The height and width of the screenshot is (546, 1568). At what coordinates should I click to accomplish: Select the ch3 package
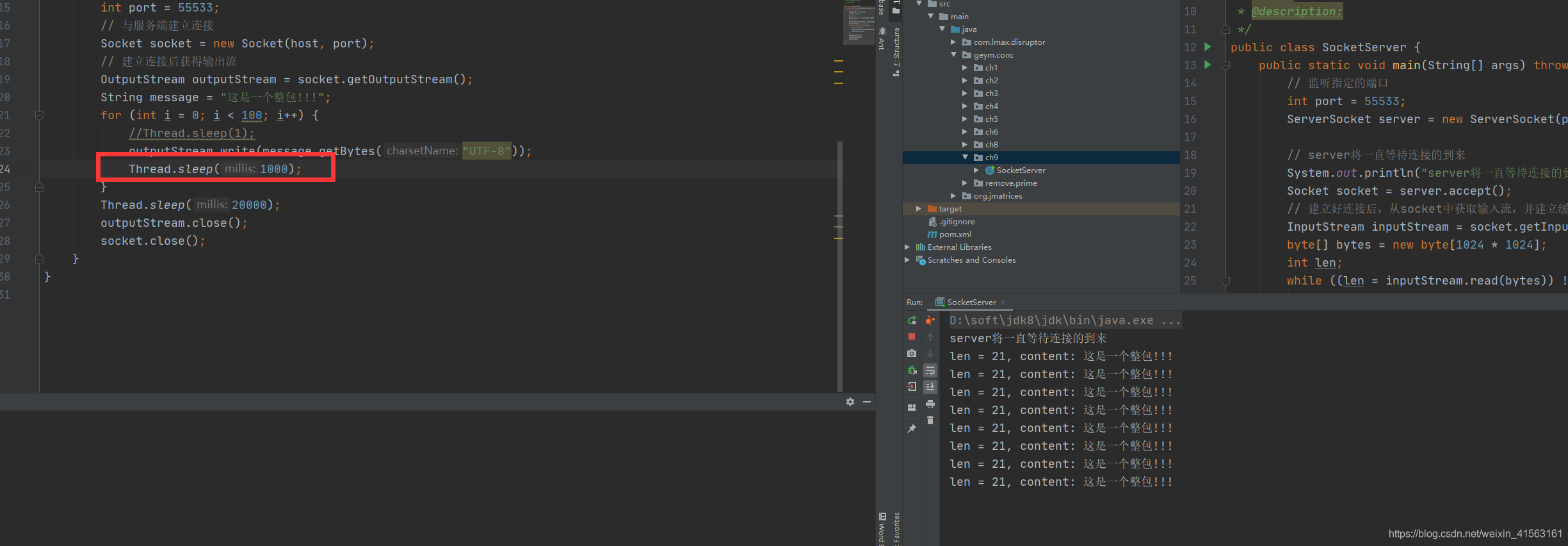click(x=992, y=93)
